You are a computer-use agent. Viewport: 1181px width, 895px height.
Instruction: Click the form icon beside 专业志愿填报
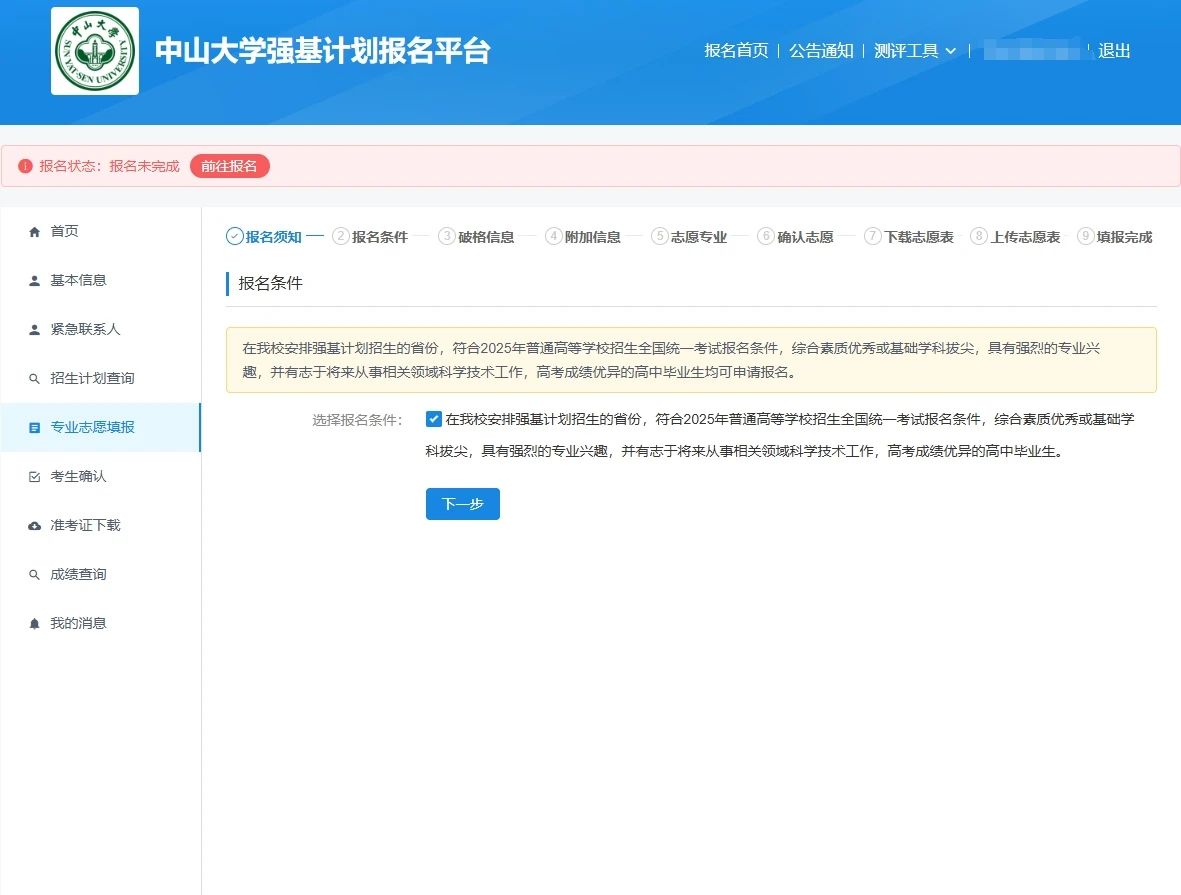(34, 427)
